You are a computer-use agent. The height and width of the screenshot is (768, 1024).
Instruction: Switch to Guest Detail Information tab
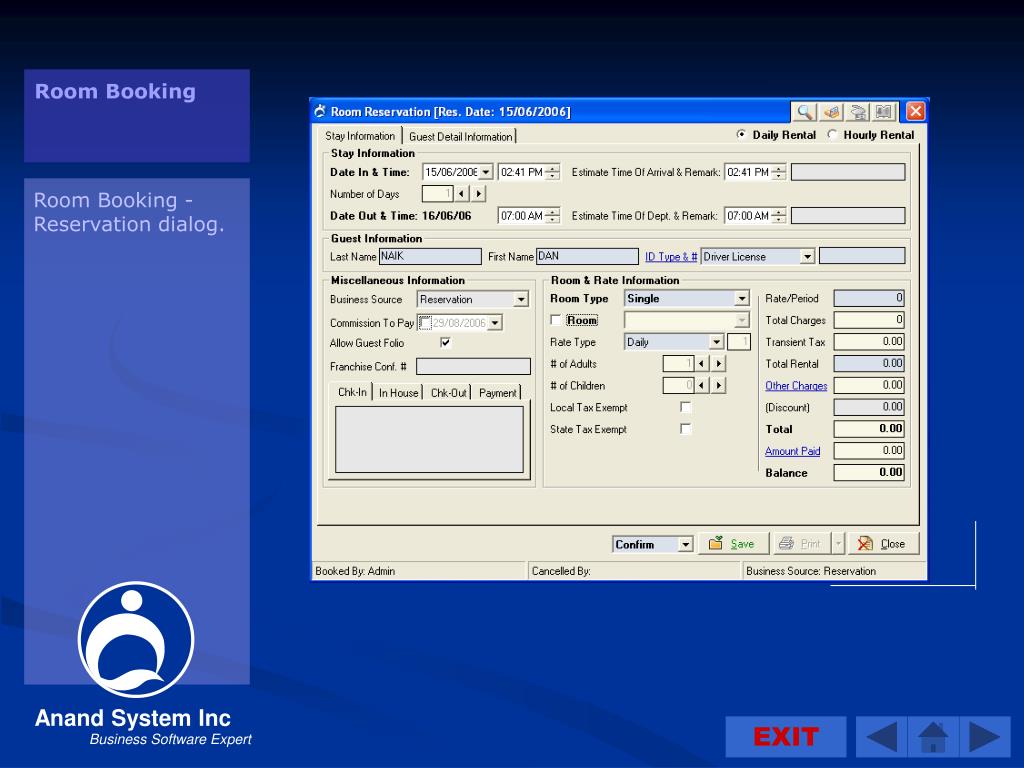[460, 136]
